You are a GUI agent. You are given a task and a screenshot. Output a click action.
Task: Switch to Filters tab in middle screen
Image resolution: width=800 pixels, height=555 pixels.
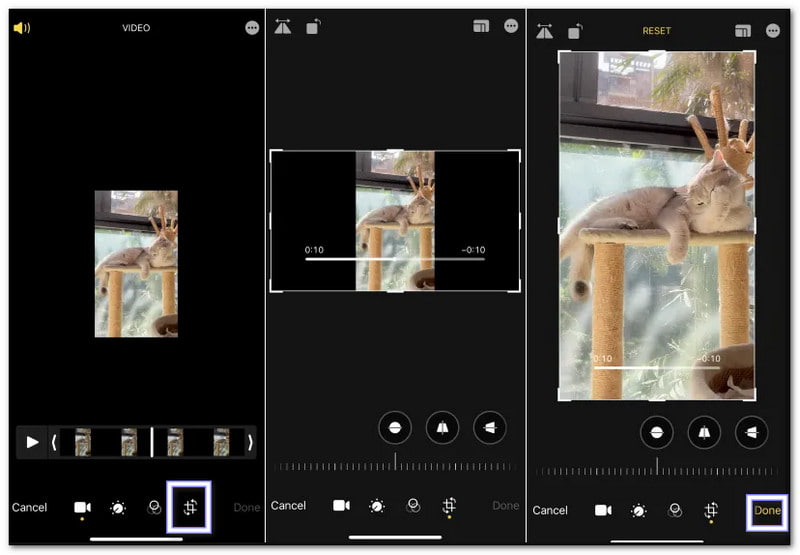tap(413, 506)
